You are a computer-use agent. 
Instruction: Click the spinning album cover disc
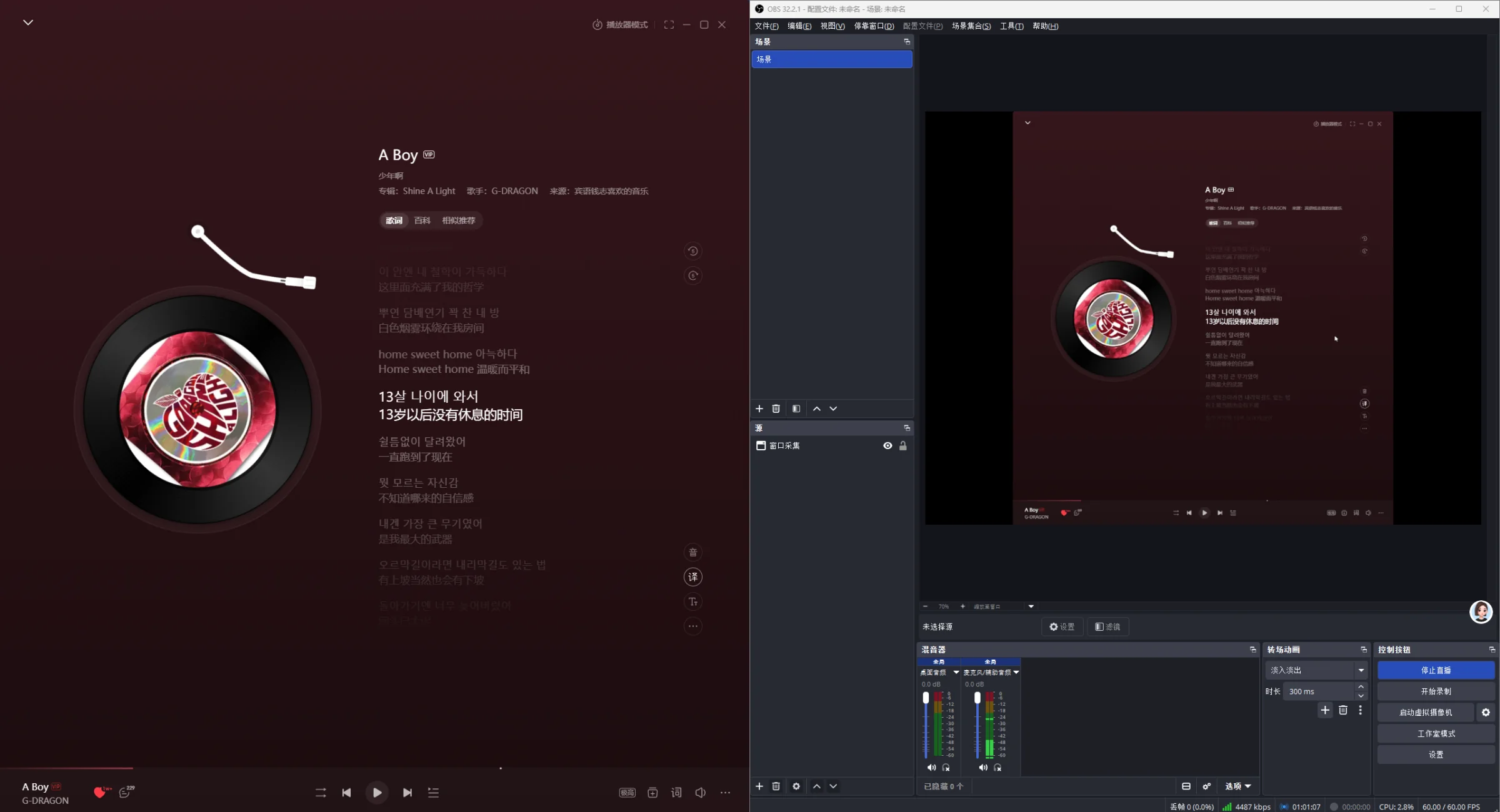tap(197, 410)
